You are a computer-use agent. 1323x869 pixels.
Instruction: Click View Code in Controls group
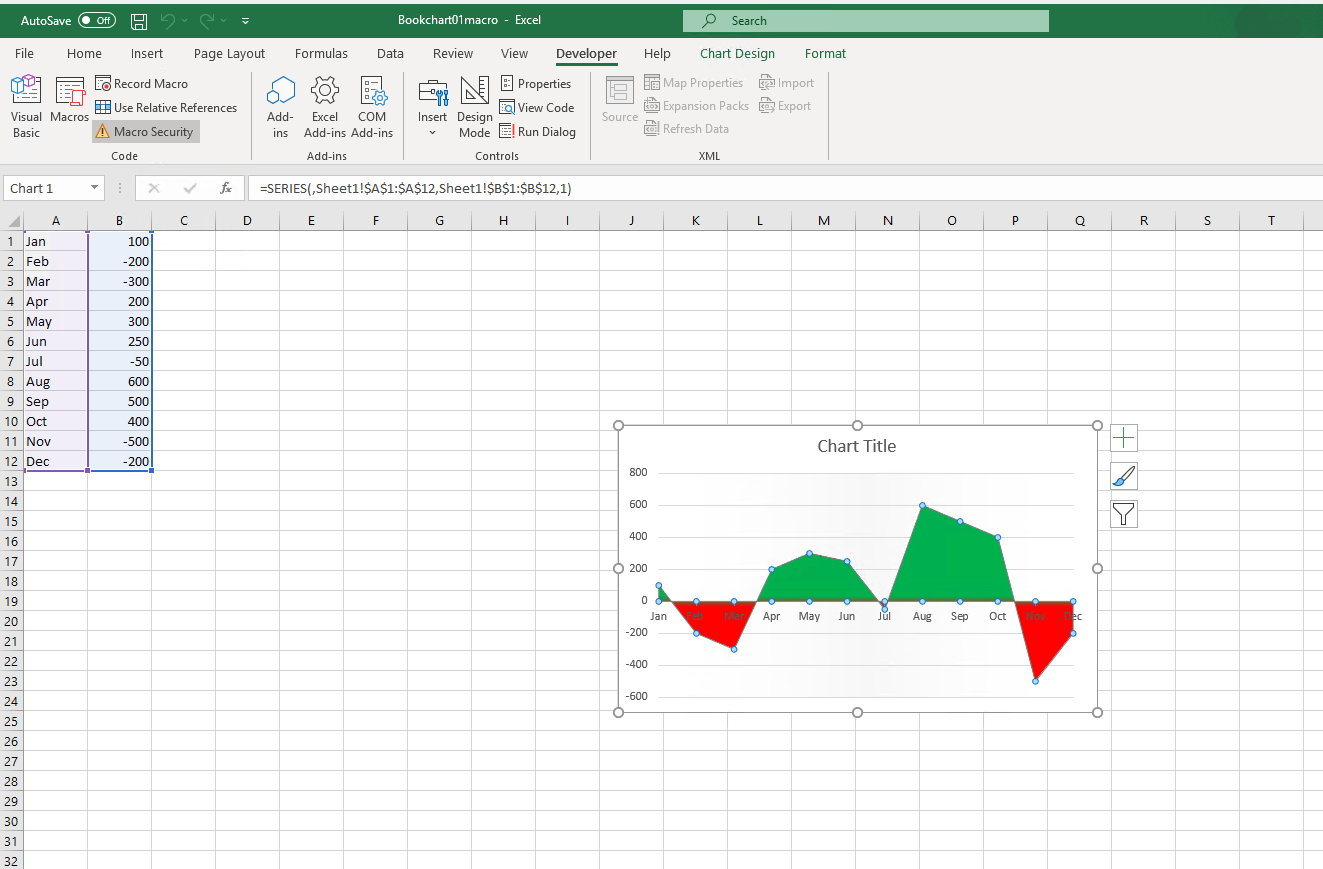point(537,108)
